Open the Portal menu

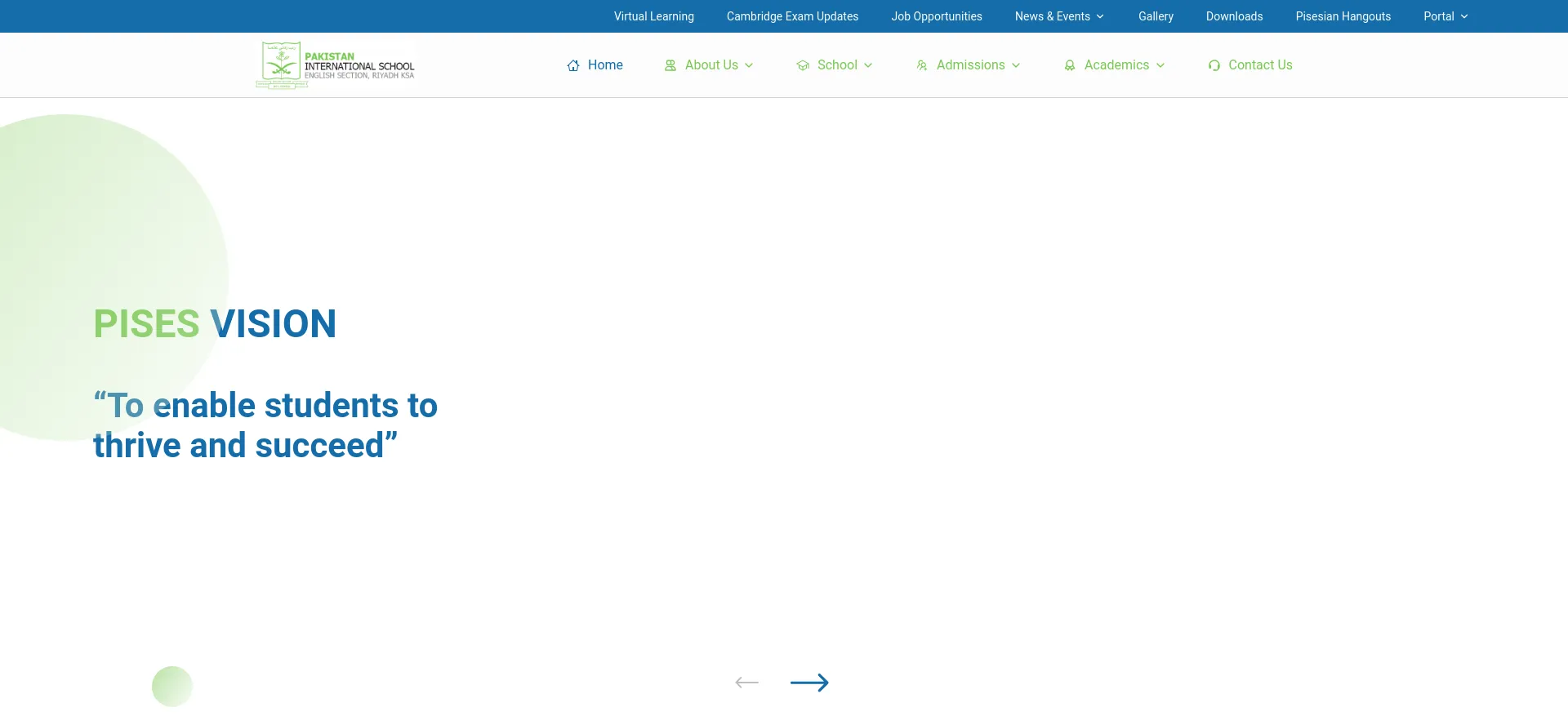(x=1439, y=16)
